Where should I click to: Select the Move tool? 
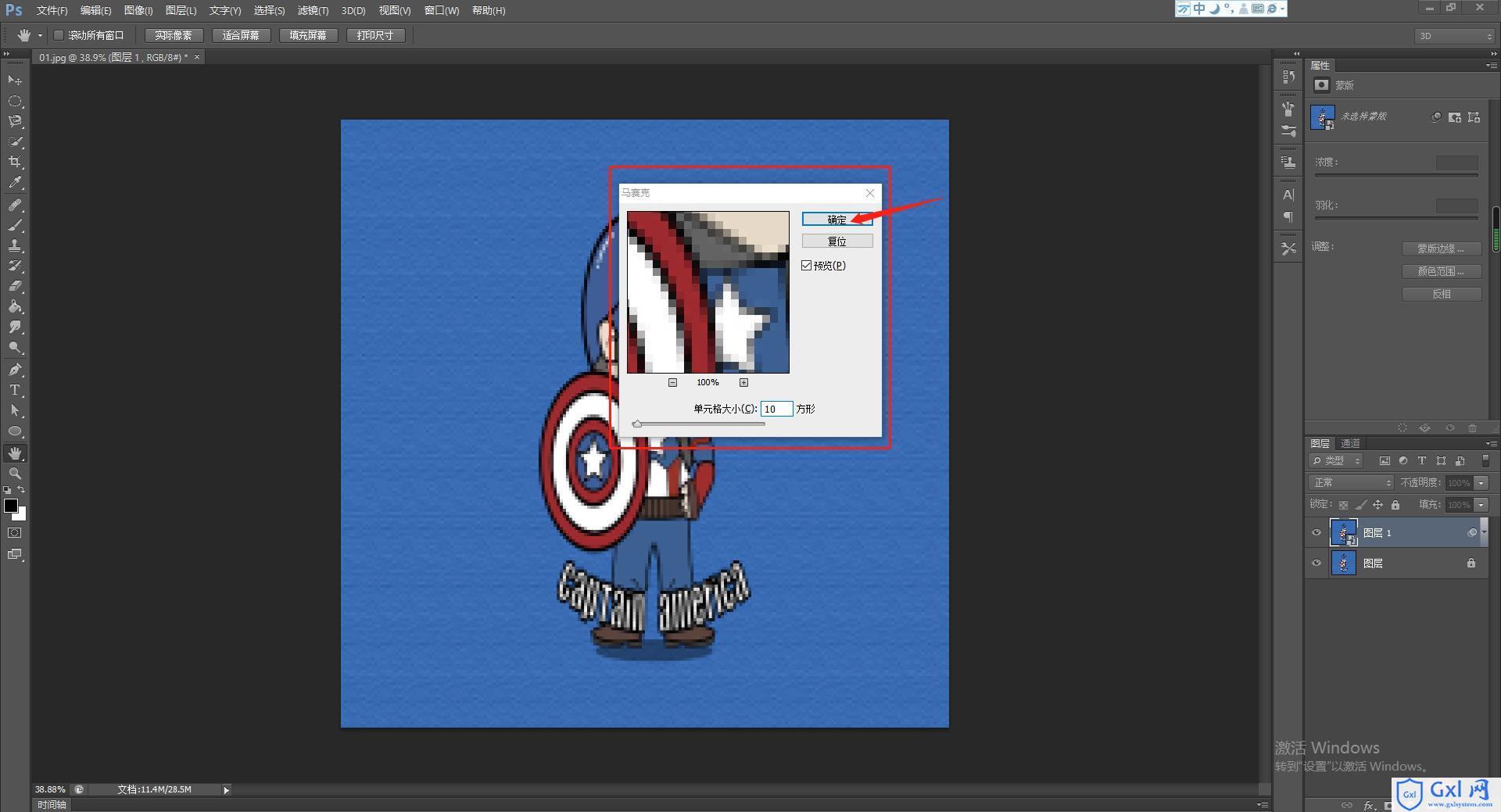[15, 80]
